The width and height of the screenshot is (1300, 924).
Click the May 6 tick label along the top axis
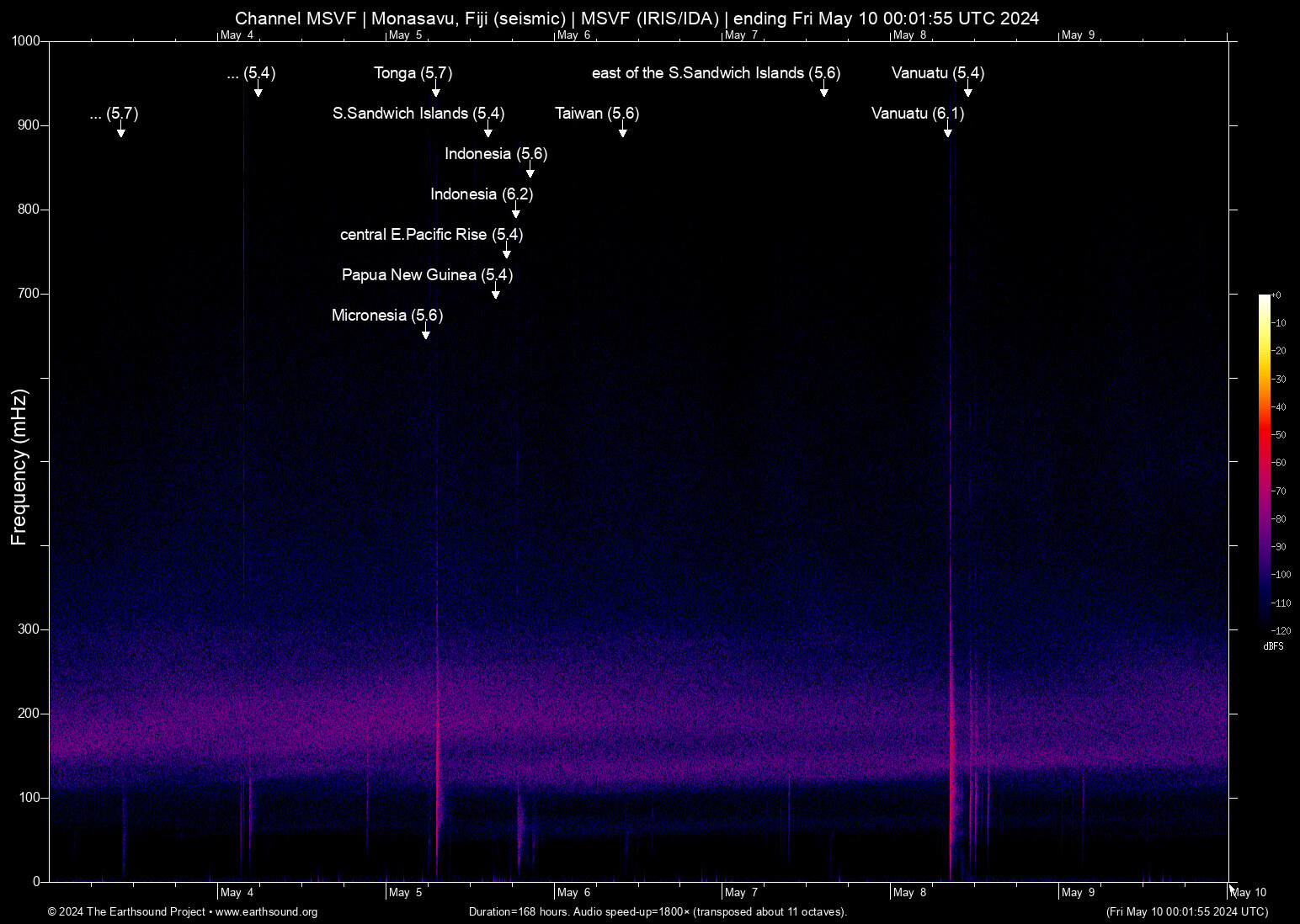pos(573,35)
